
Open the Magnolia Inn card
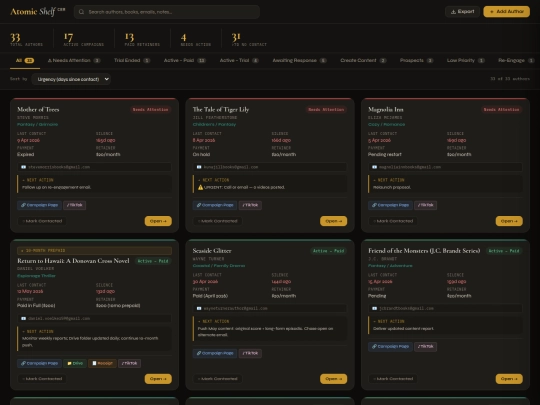coord(509,221)
